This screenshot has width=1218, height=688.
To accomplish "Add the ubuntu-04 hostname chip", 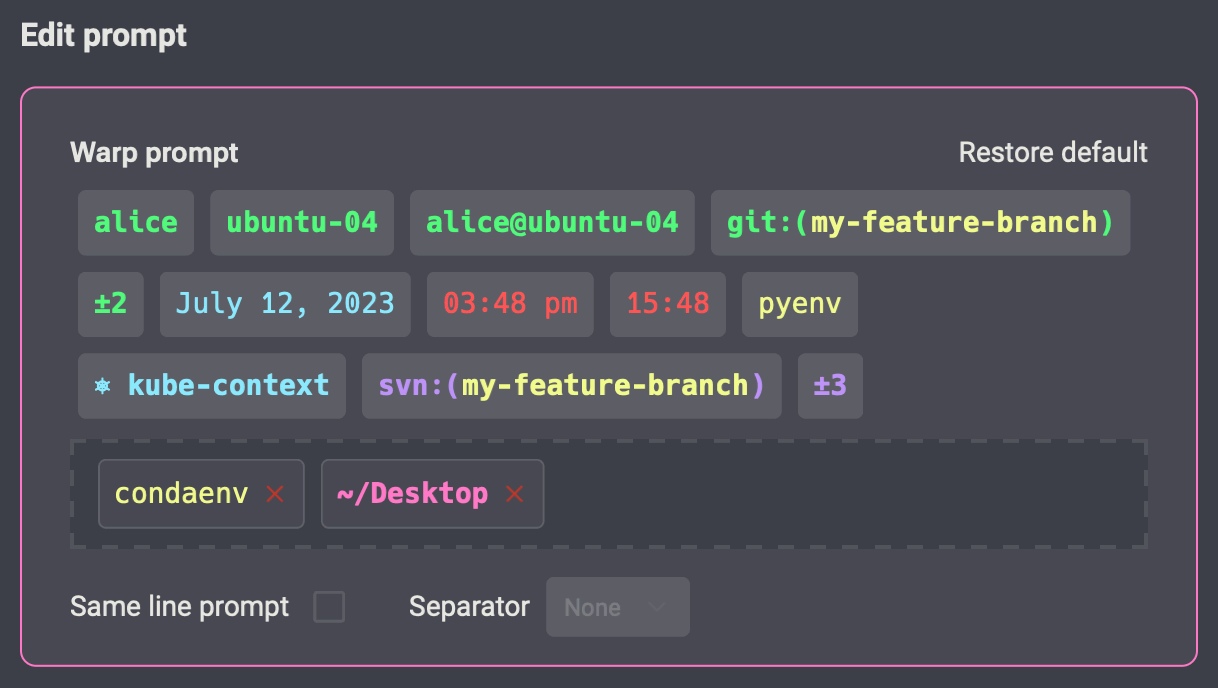I will pos(302,223).
